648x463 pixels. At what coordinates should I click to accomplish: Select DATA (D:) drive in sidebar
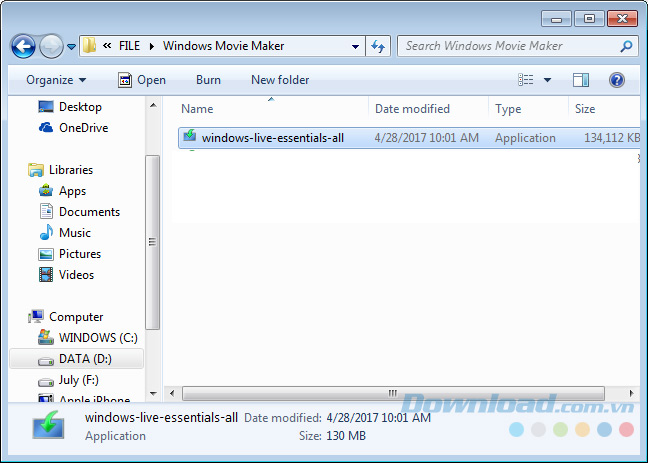pyautogui.click(x=85, y=359)
